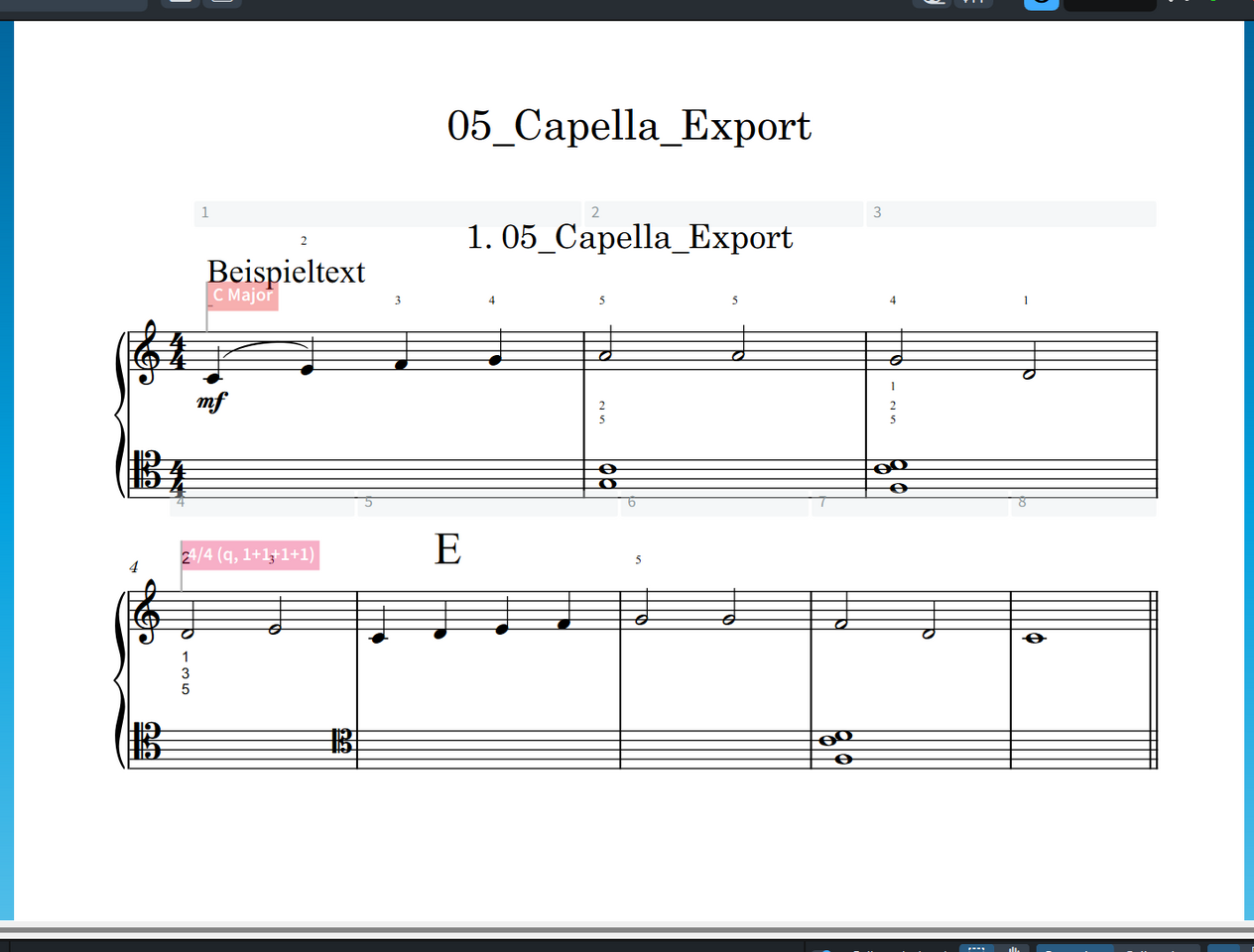Image resolution: width=1254 pixels, height=952 pixels.
Task: Select the 4/4 time signature on the upper staff
Action: (x=177, y=351)
